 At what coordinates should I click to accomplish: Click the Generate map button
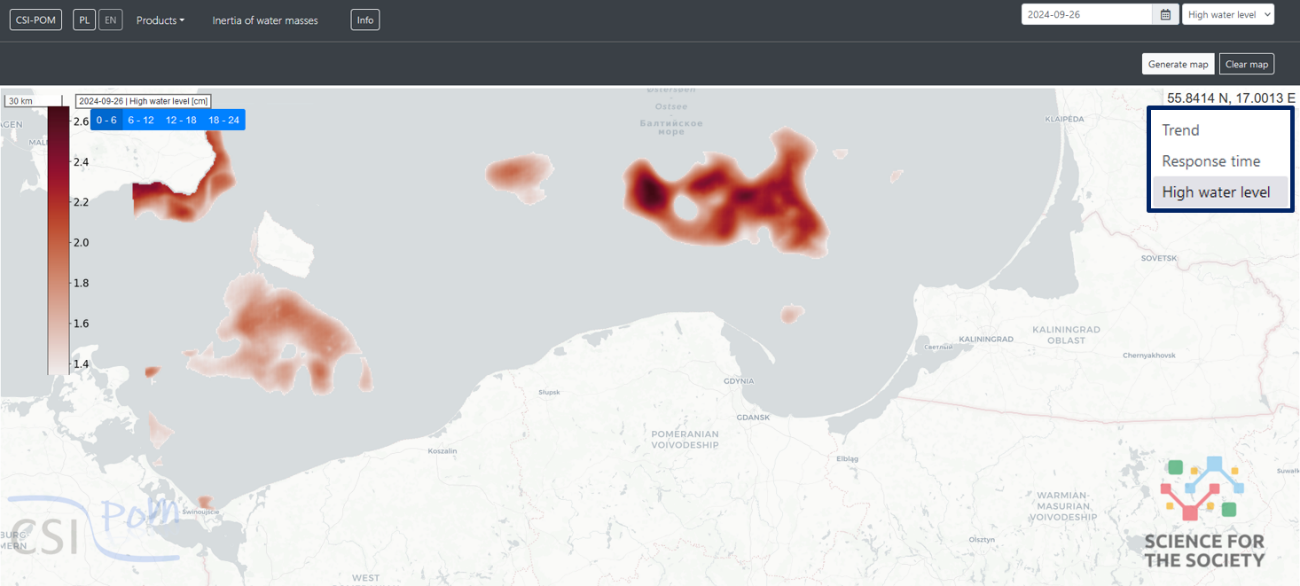pos(1178,64)
